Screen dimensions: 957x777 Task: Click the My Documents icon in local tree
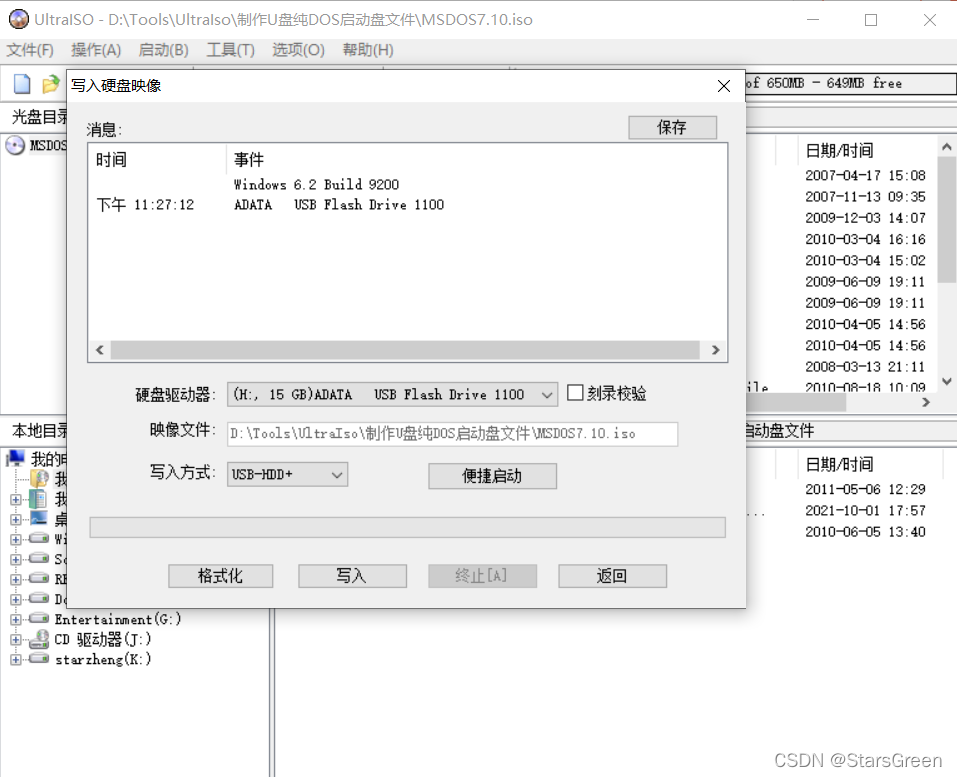38,499
